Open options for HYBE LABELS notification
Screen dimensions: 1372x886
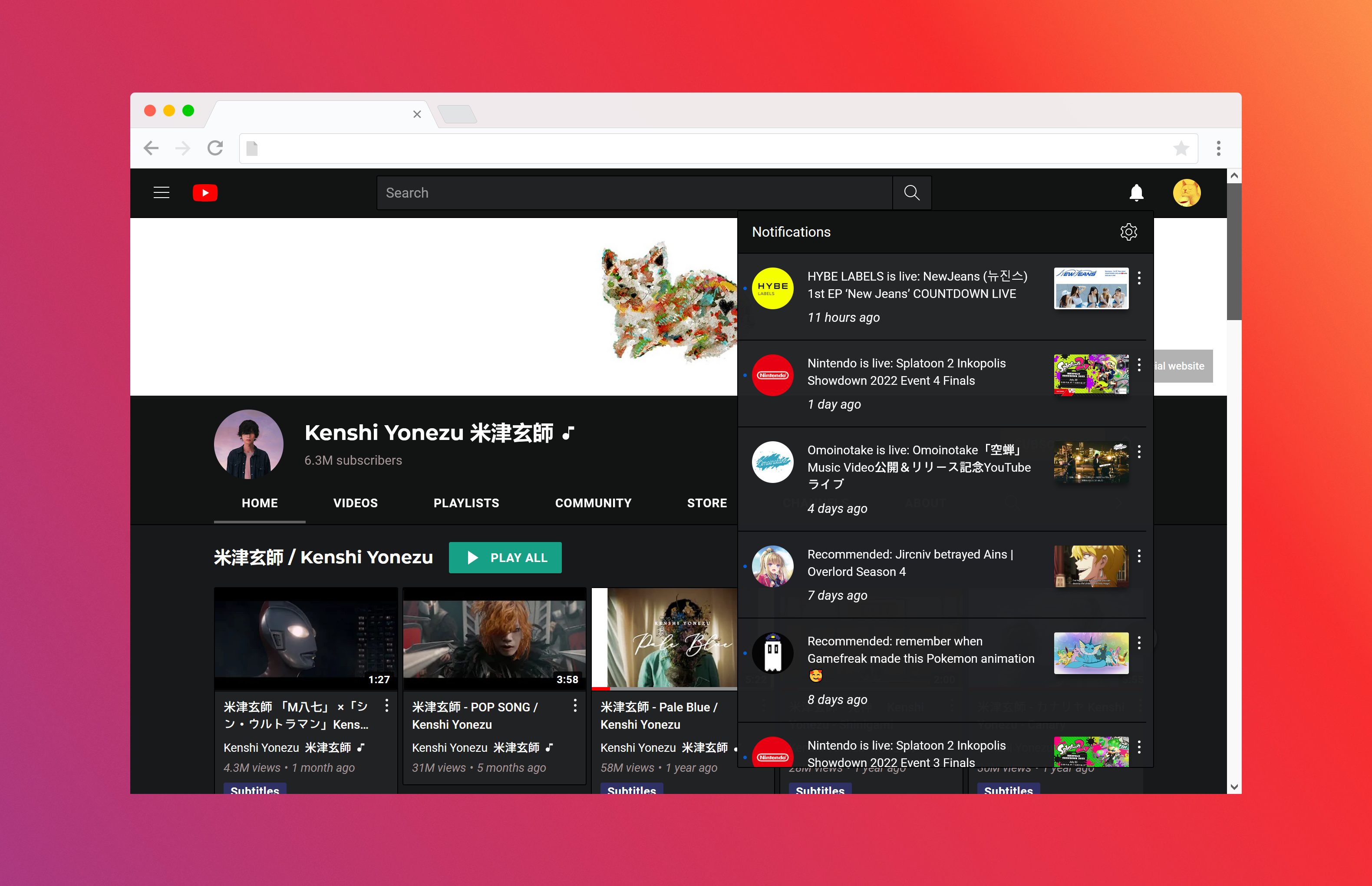[x=1139, y=278]
